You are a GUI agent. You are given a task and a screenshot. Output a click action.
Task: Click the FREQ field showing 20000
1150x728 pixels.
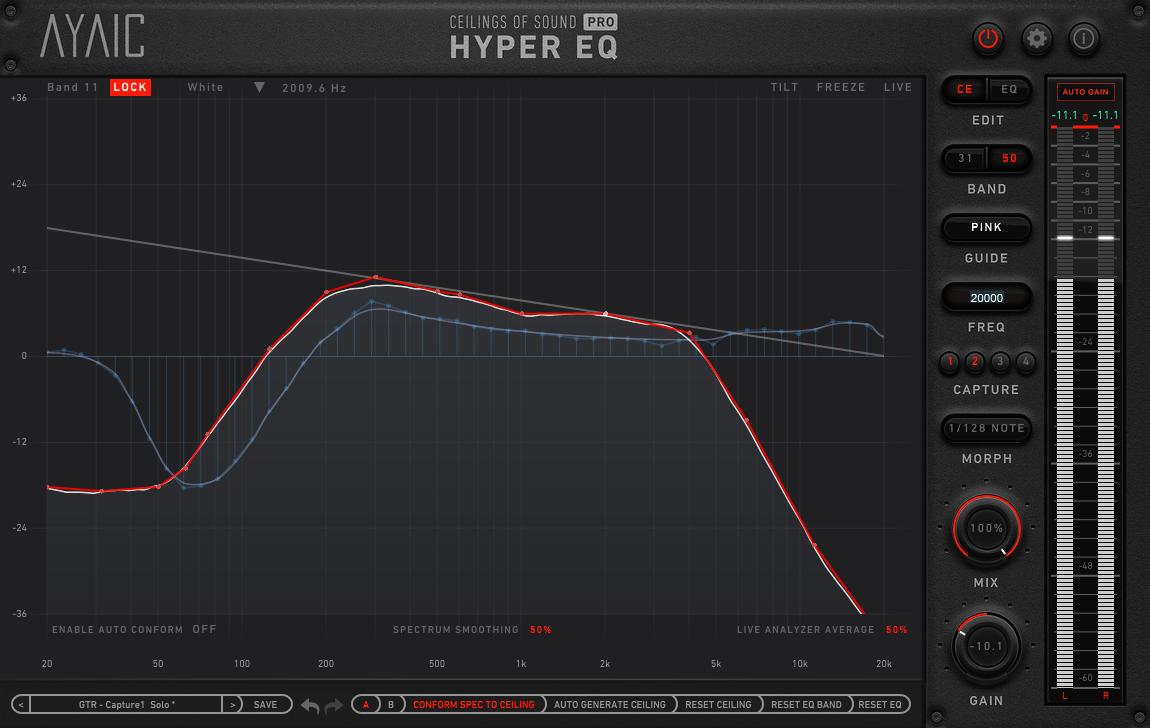coord(986,298)
